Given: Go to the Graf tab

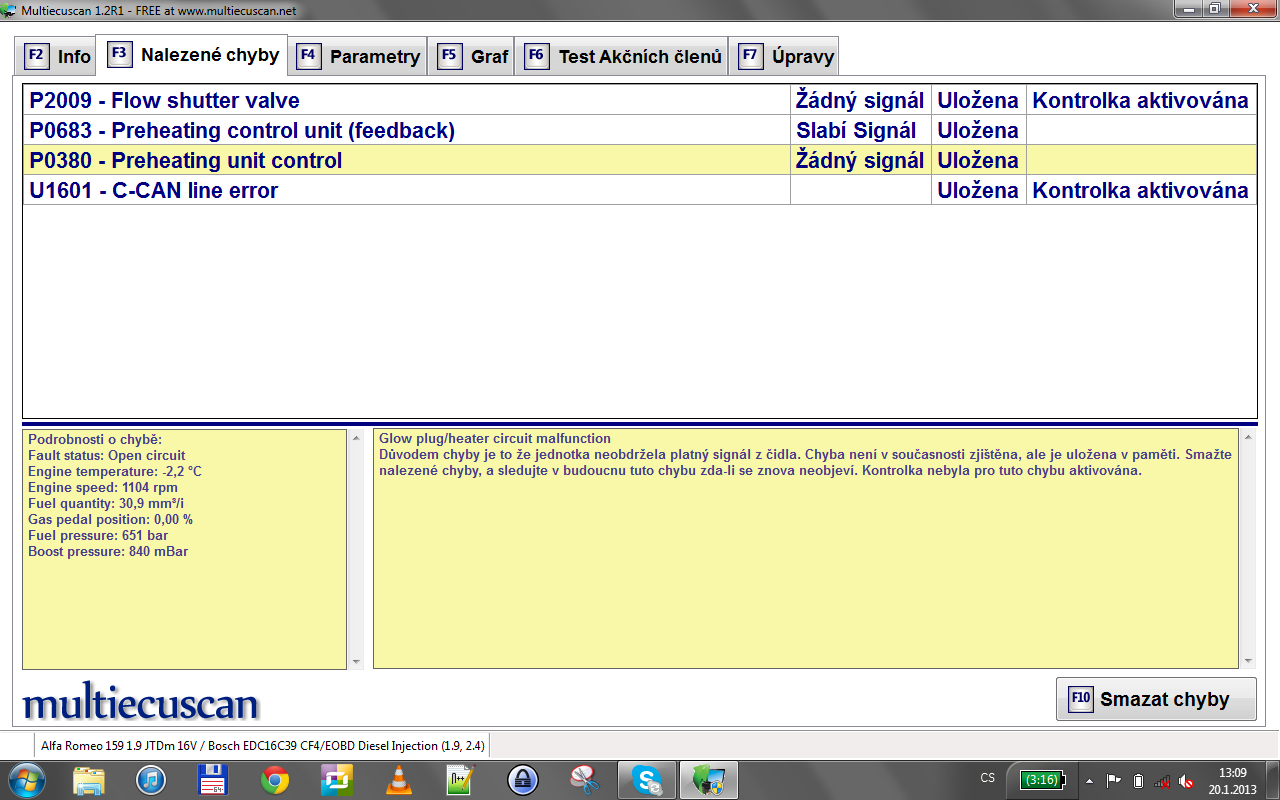Looking at the screenshot, I should point(474,56).
